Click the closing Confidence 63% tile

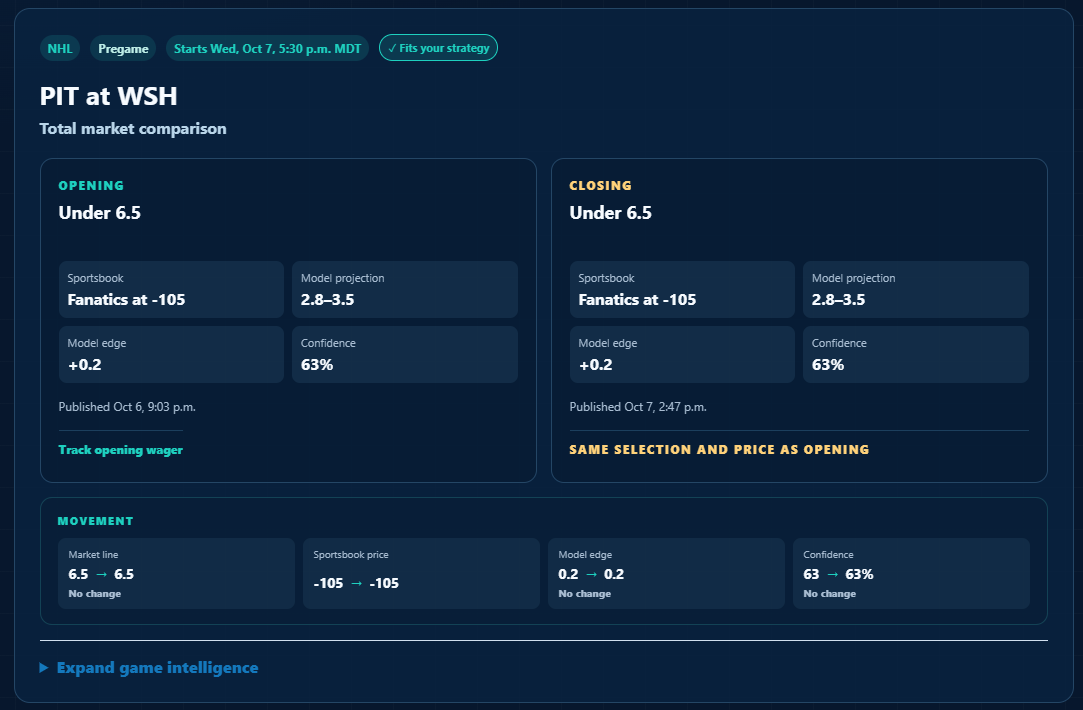tap(916, 354)
